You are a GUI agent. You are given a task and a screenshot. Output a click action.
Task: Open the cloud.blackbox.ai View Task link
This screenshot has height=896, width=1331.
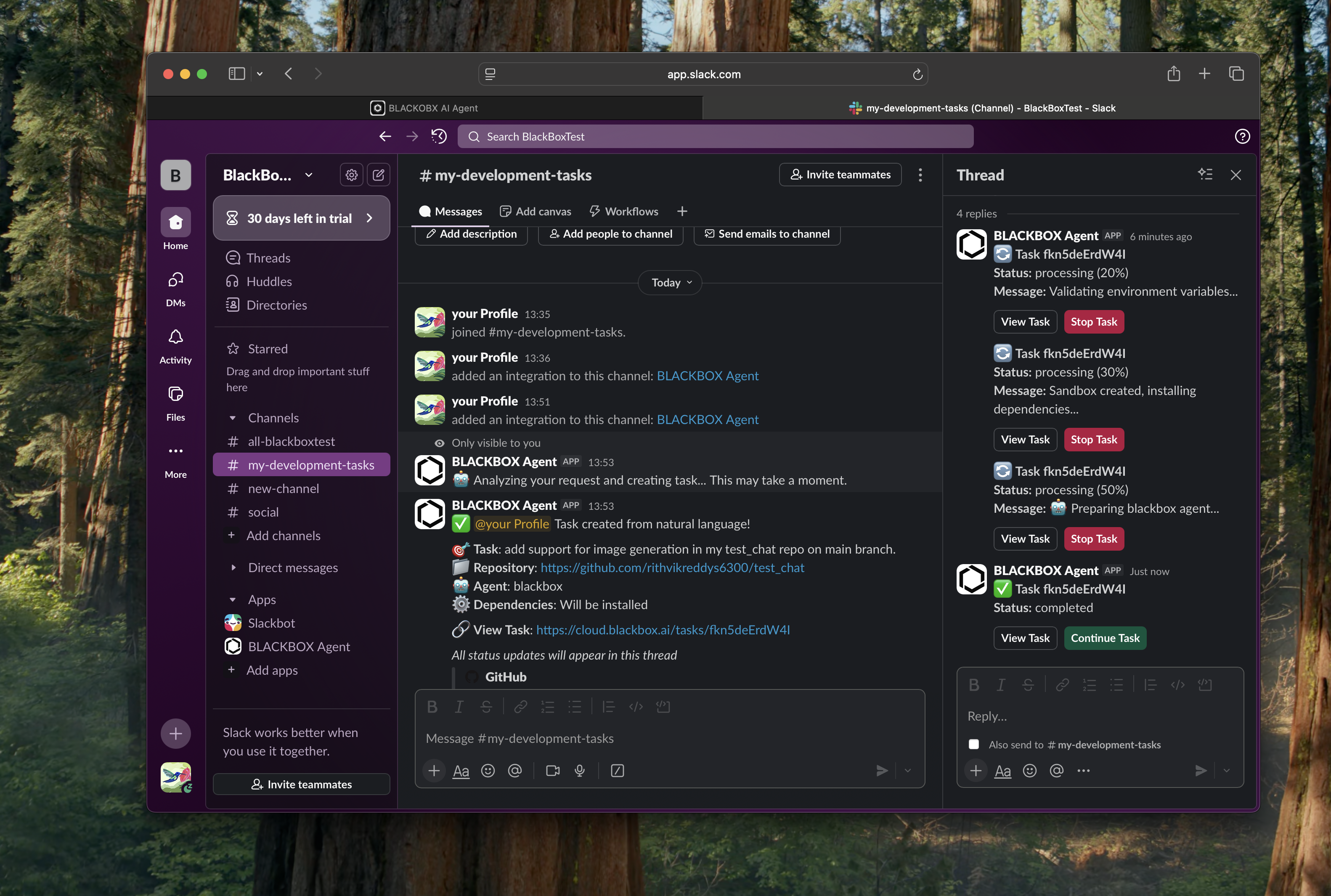click(x=663, y=630)
